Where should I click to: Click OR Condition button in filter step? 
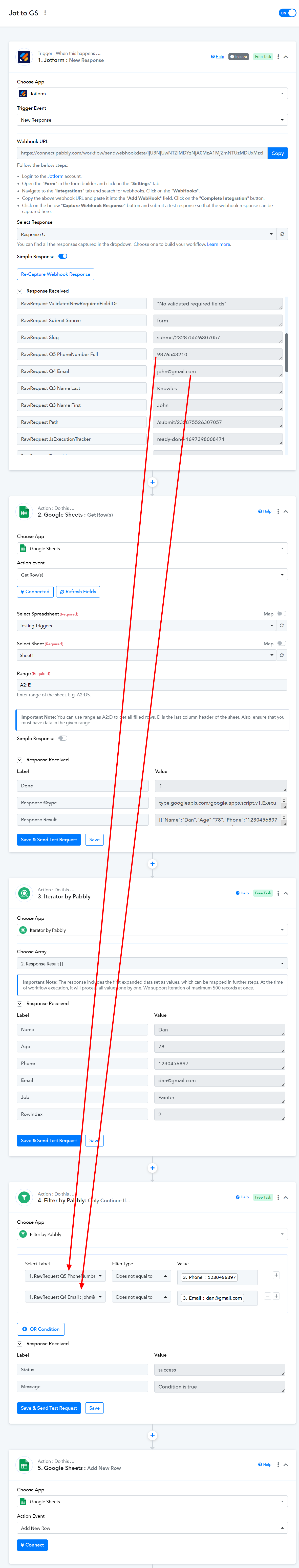pos(41,1329)
